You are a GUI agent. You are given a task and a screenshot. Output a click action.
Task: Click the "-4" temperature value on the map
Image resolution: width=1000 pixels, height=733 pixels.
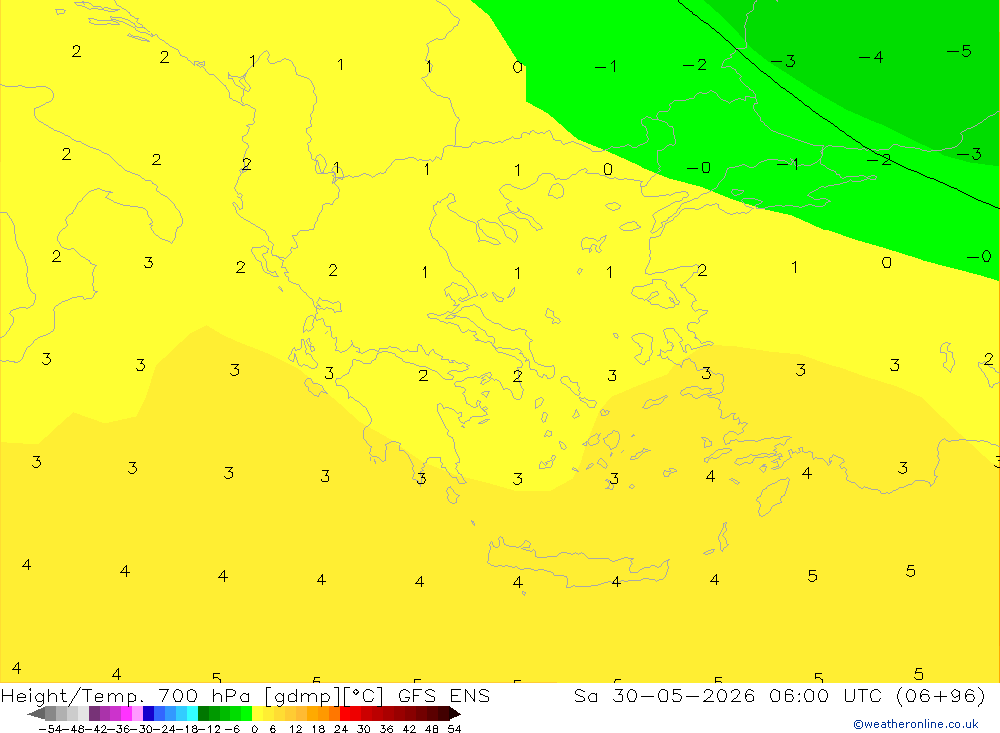pyautogui.click(x=871, y=57)
